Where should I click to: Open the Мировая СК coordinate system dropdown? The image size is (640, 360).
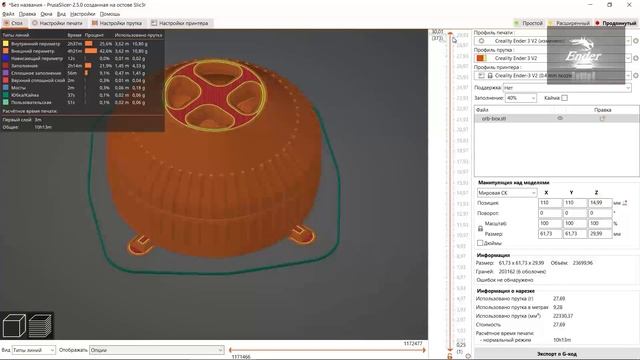(507, 193)
